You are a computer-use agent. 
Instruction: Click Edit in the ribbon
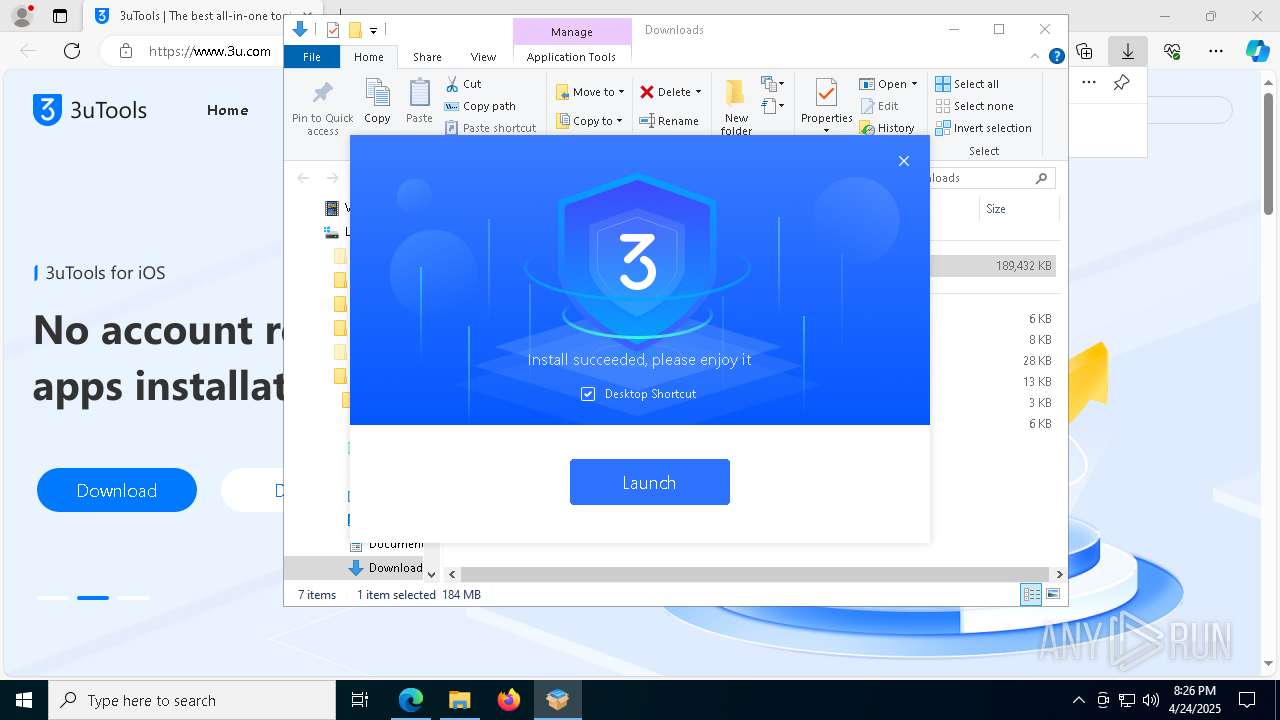[x=879, y=106]
